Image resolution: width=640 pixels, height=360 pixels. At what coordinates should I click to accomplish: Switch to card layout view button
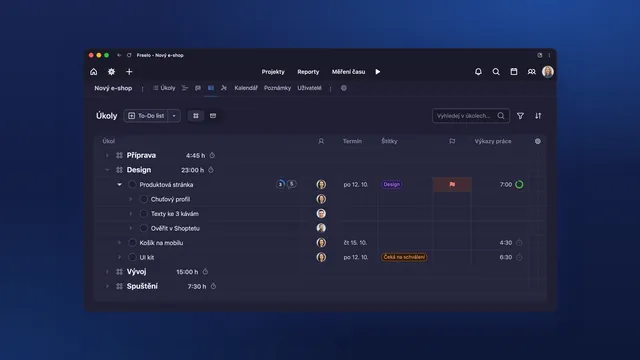point(213,116)
